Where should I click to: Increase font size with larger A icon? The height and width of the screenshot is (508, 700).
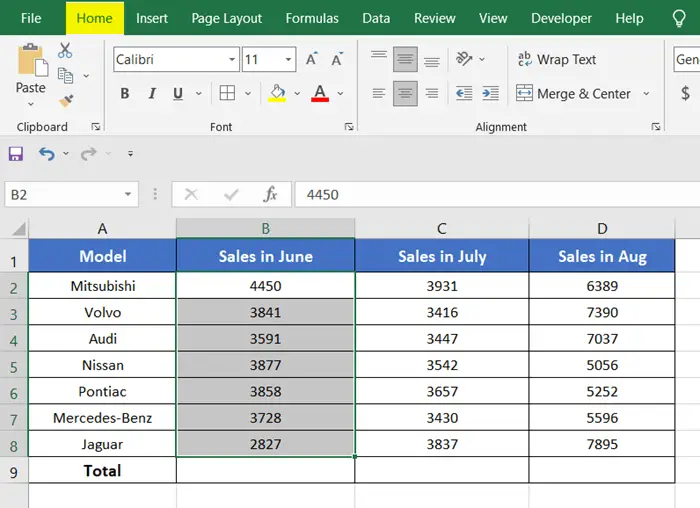tap(311, 59)
